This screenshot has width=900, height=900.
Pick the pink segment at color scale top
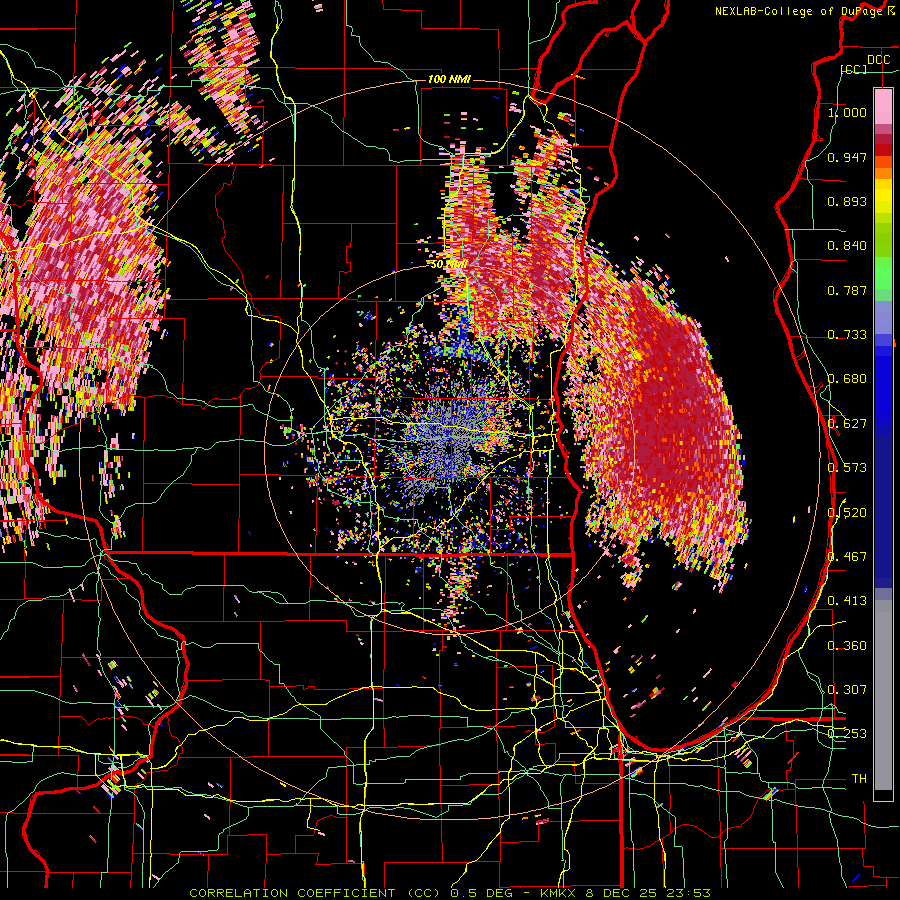pos(883,107)
